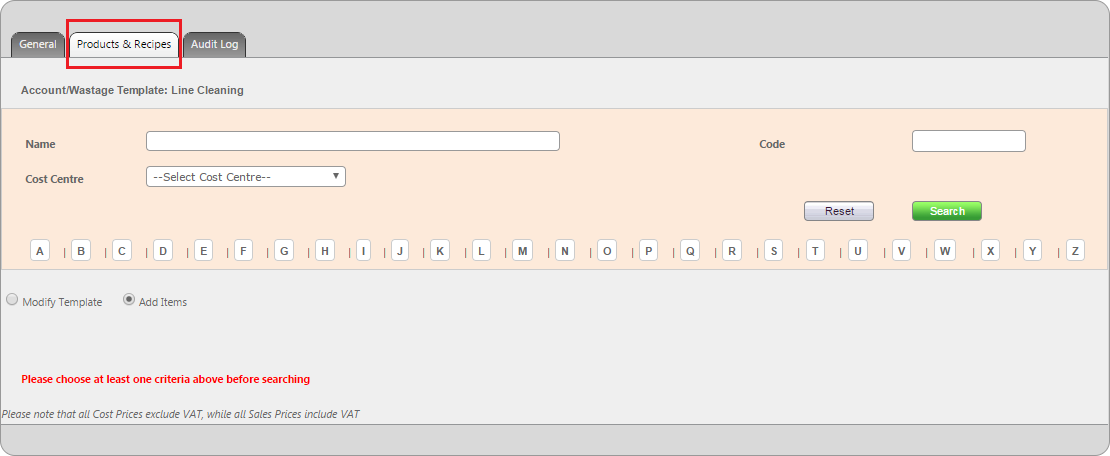The height and width of the screenshot is (456, 1110).
Task: Filter items by letter C
Action: coord(122,251)
